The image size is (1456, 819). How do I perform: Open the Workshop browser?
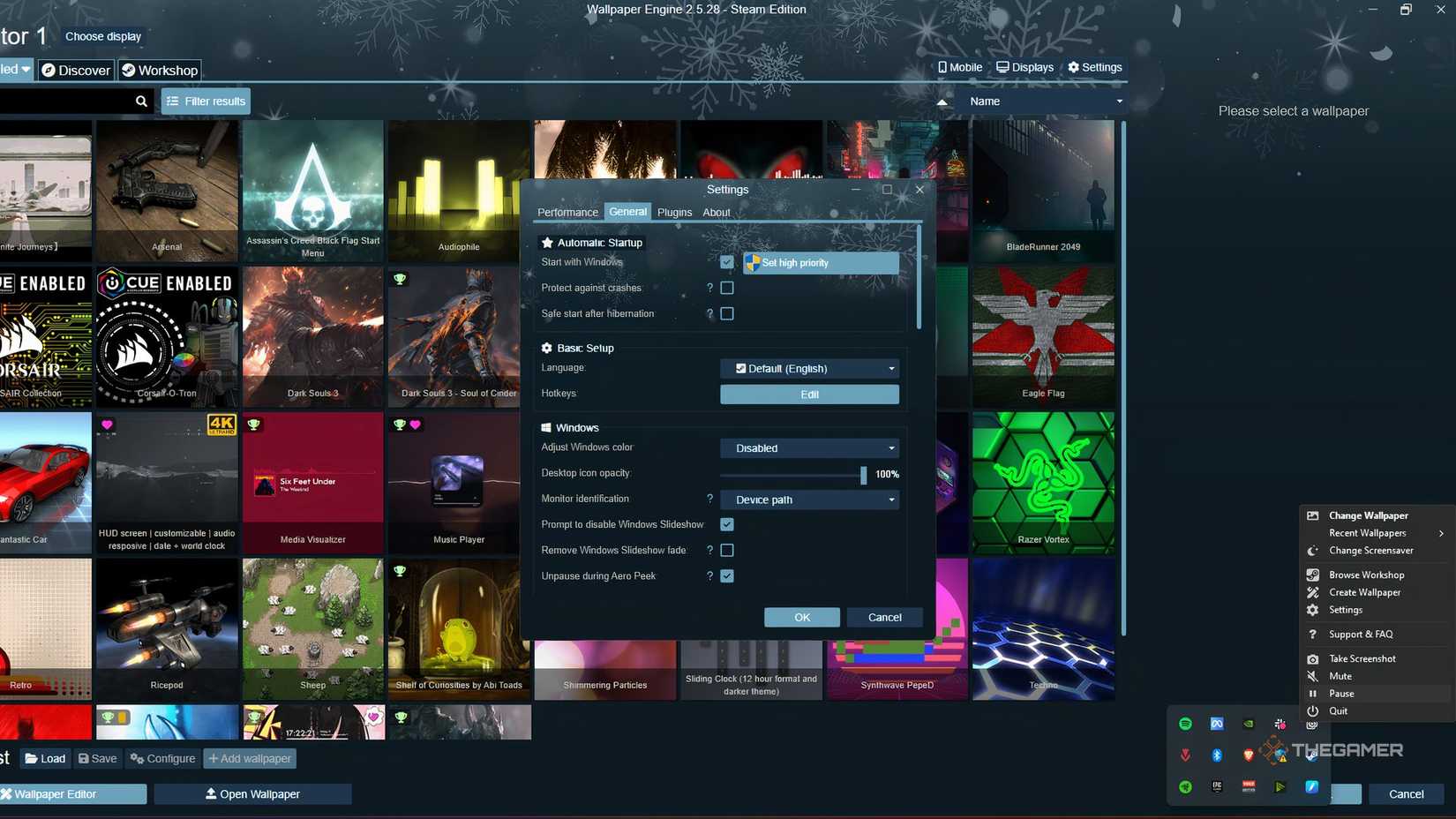(160, 70)
